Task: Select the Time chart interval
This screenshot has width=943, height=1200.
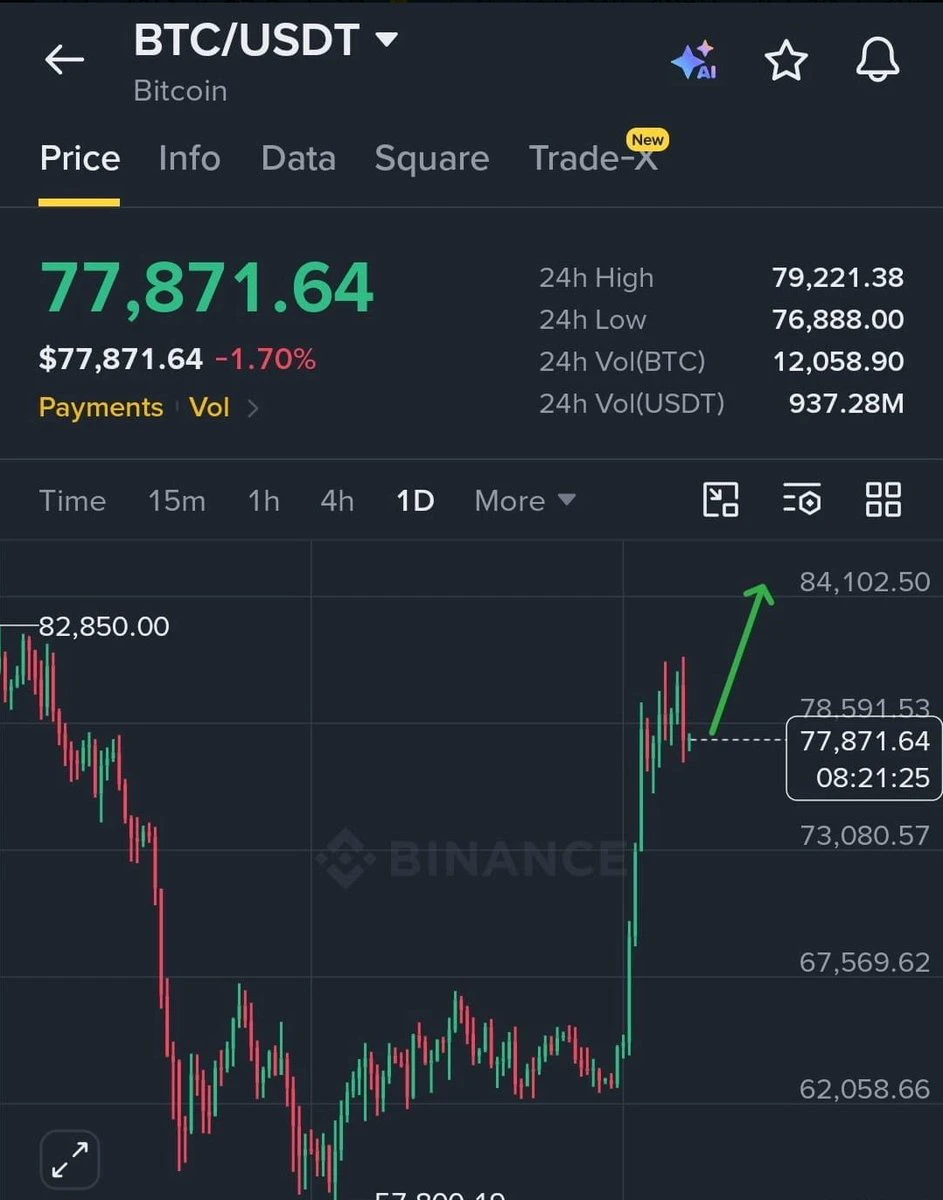Action: [72, 500]
